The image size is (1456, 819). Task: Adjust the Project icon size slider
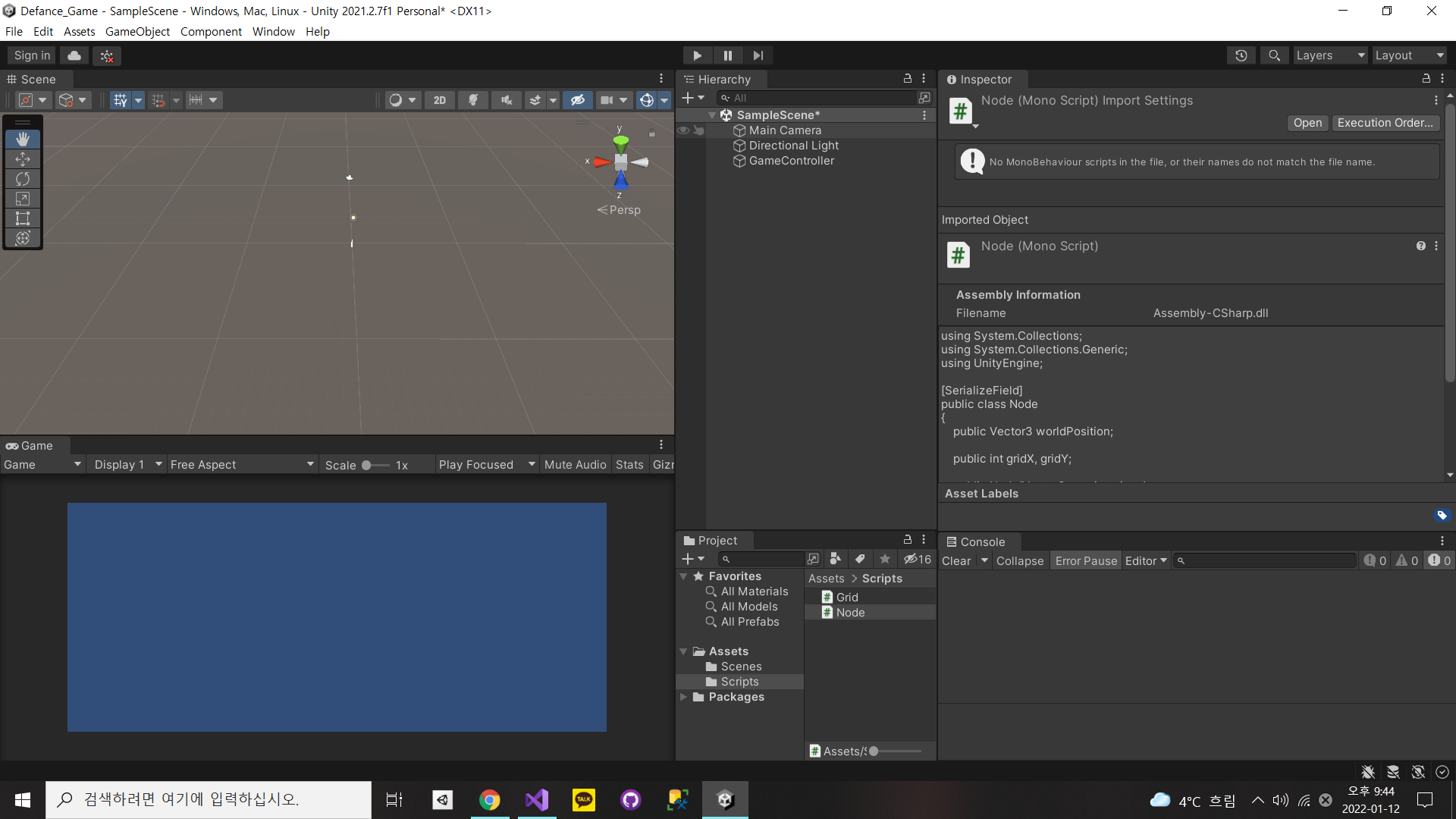[895, 752]
